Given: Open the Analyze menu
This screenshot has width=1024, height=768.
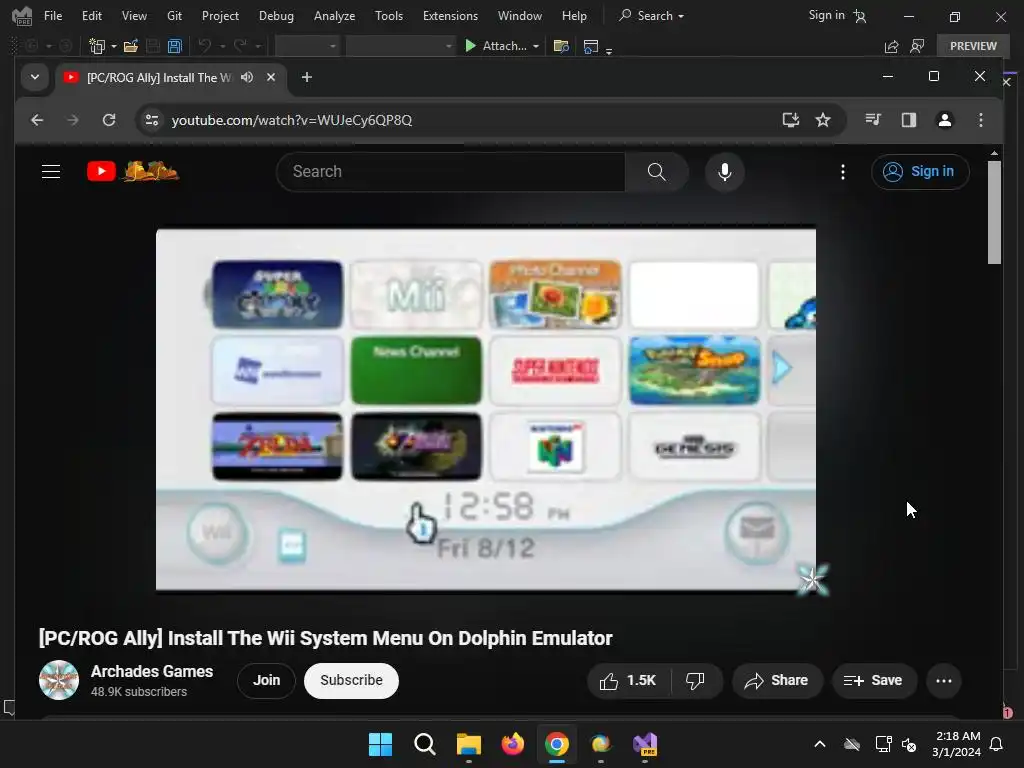Looking at the screenshot, I should (x=334, y=16).
